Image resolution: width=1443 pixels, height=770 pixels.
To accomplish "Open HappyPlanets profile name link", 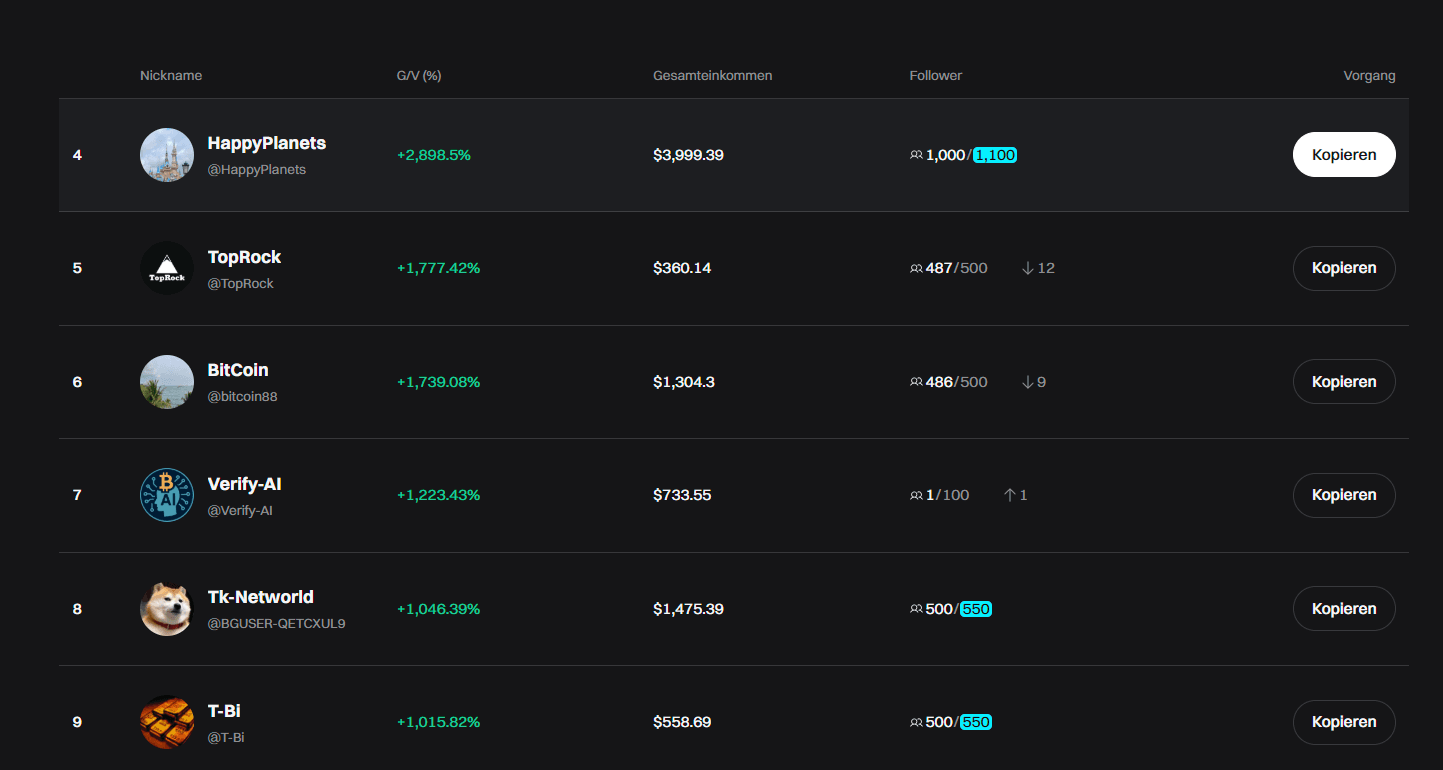I will pos(266,143).
